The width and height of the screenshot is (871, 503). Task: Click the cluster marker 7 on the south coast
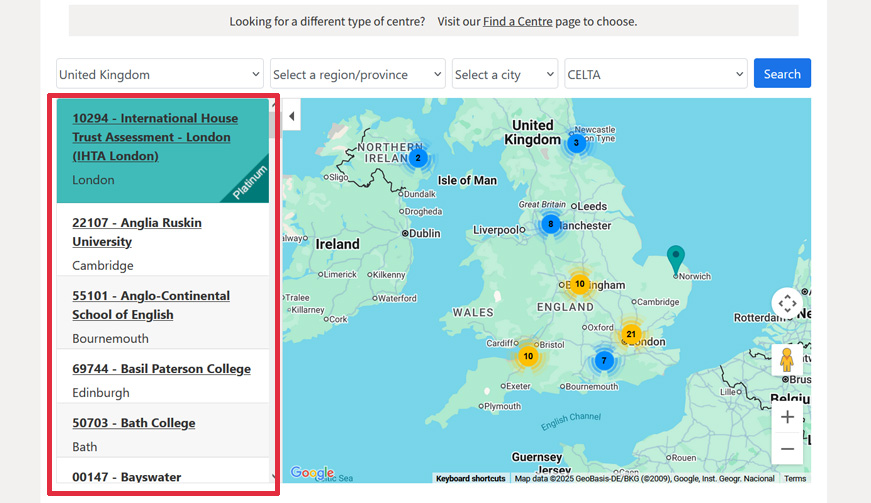click(x=603, y=360)
